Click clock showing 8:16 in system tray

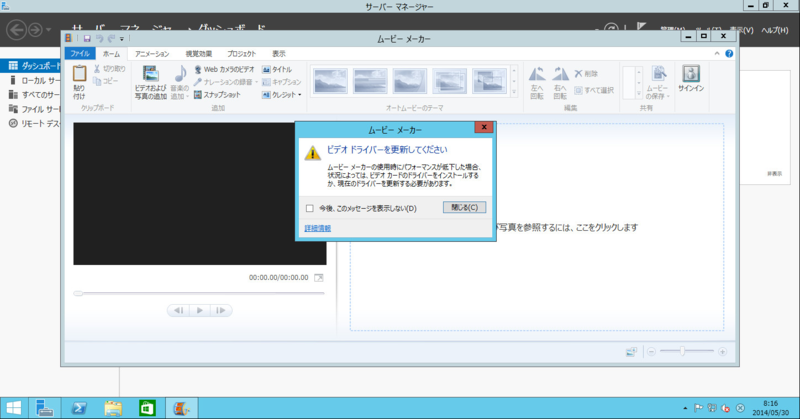[x=770, y=408]
